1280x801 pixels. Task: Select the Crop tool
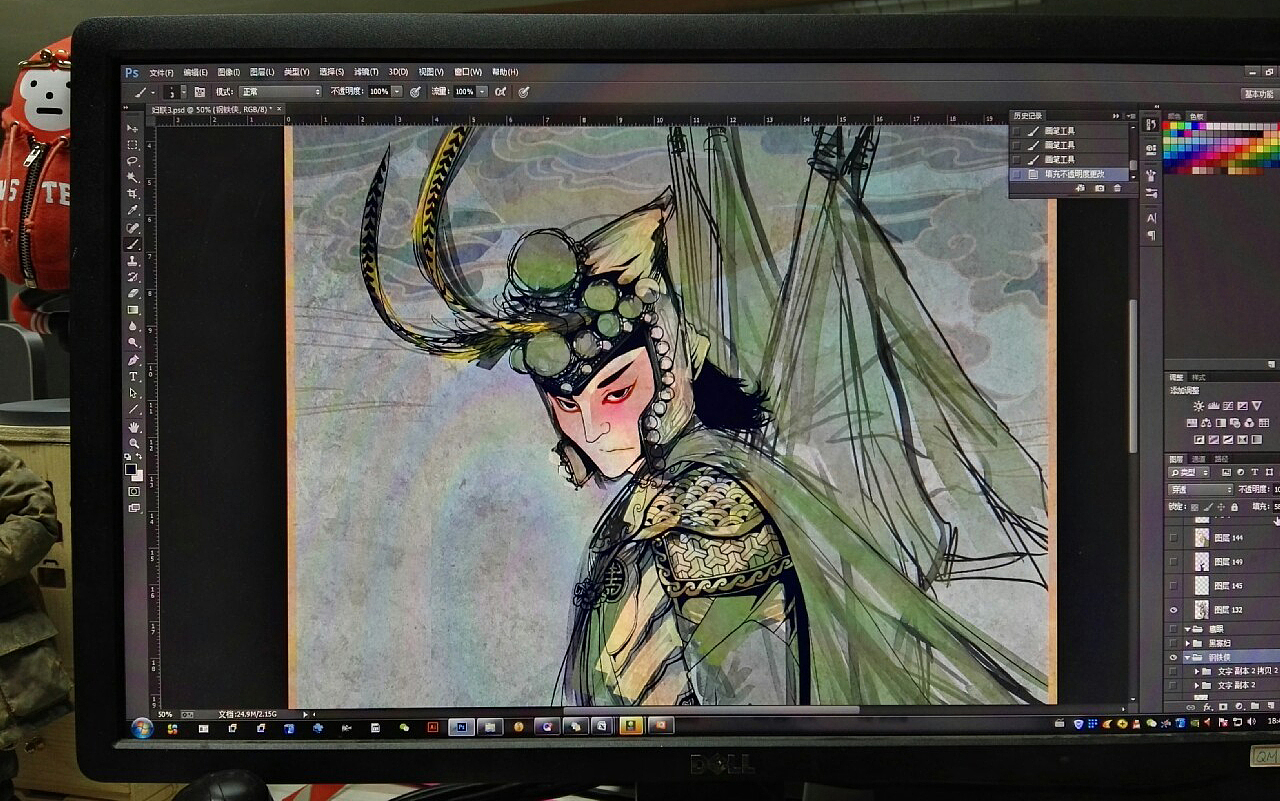tap(132, 193)
